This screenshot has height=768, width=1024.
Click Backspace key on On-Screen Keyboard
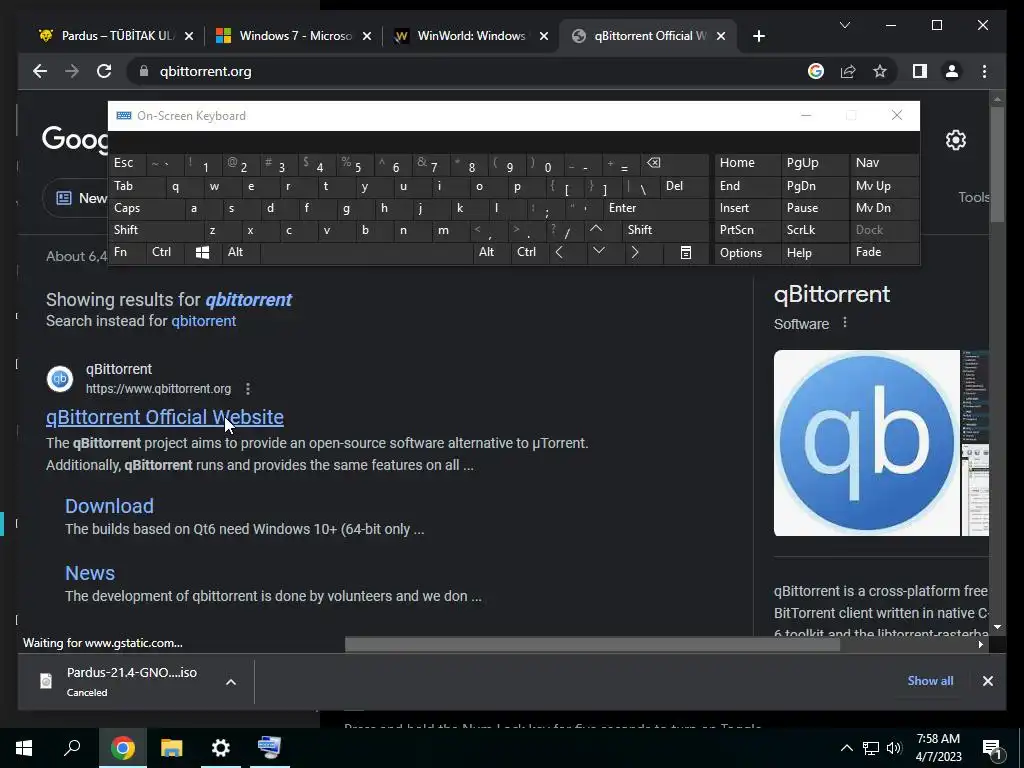click(x=653, y=163)
